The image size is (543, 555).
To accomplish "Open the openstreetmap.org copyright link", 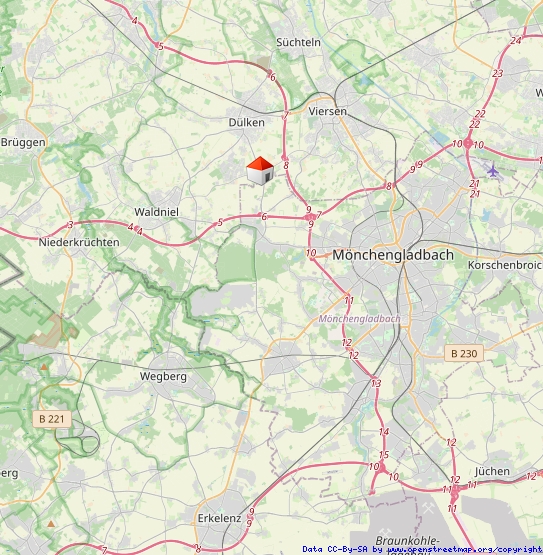I will pos(465,550).
